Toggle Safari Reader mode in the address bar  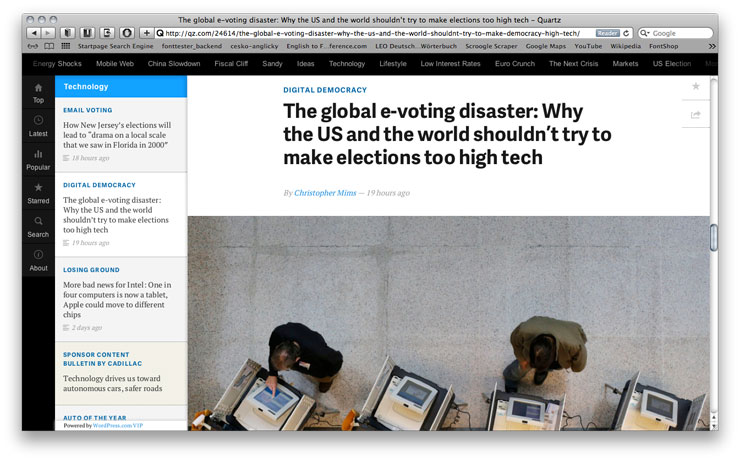pyautogui.click(x=606, y=33)
